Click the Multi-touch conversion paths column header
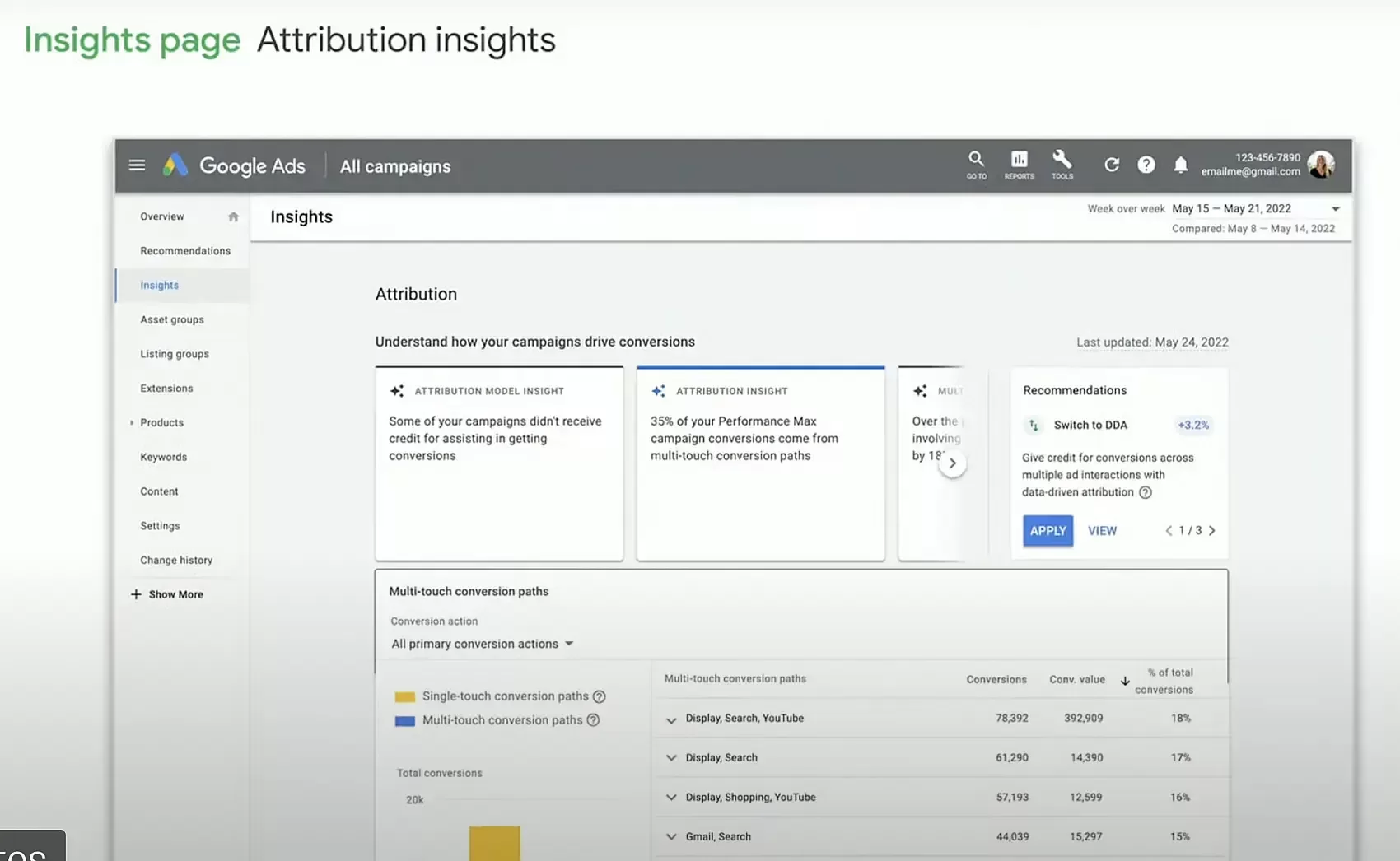 click(x=735, y=678)
